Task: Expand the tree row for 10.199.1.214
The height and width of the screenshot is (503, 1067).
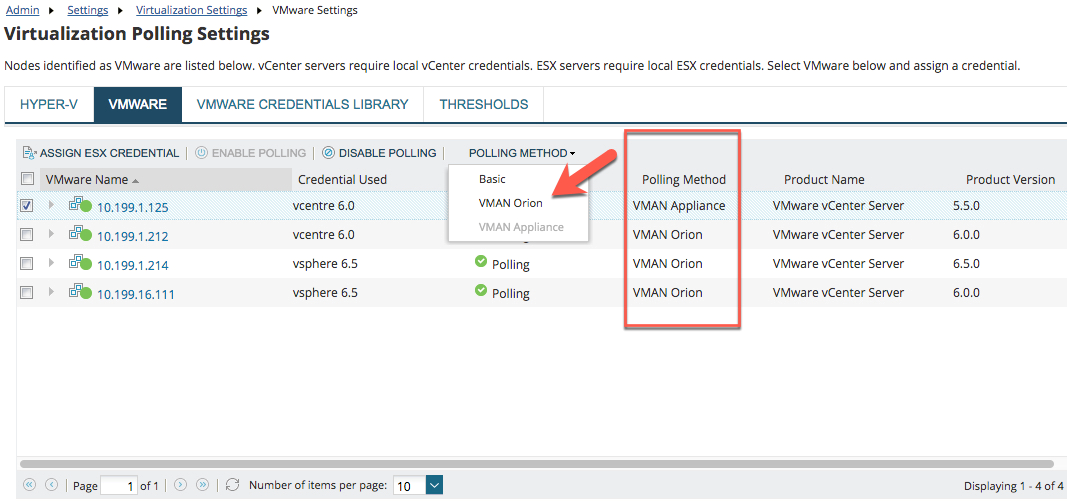Action: click(51, 264)
